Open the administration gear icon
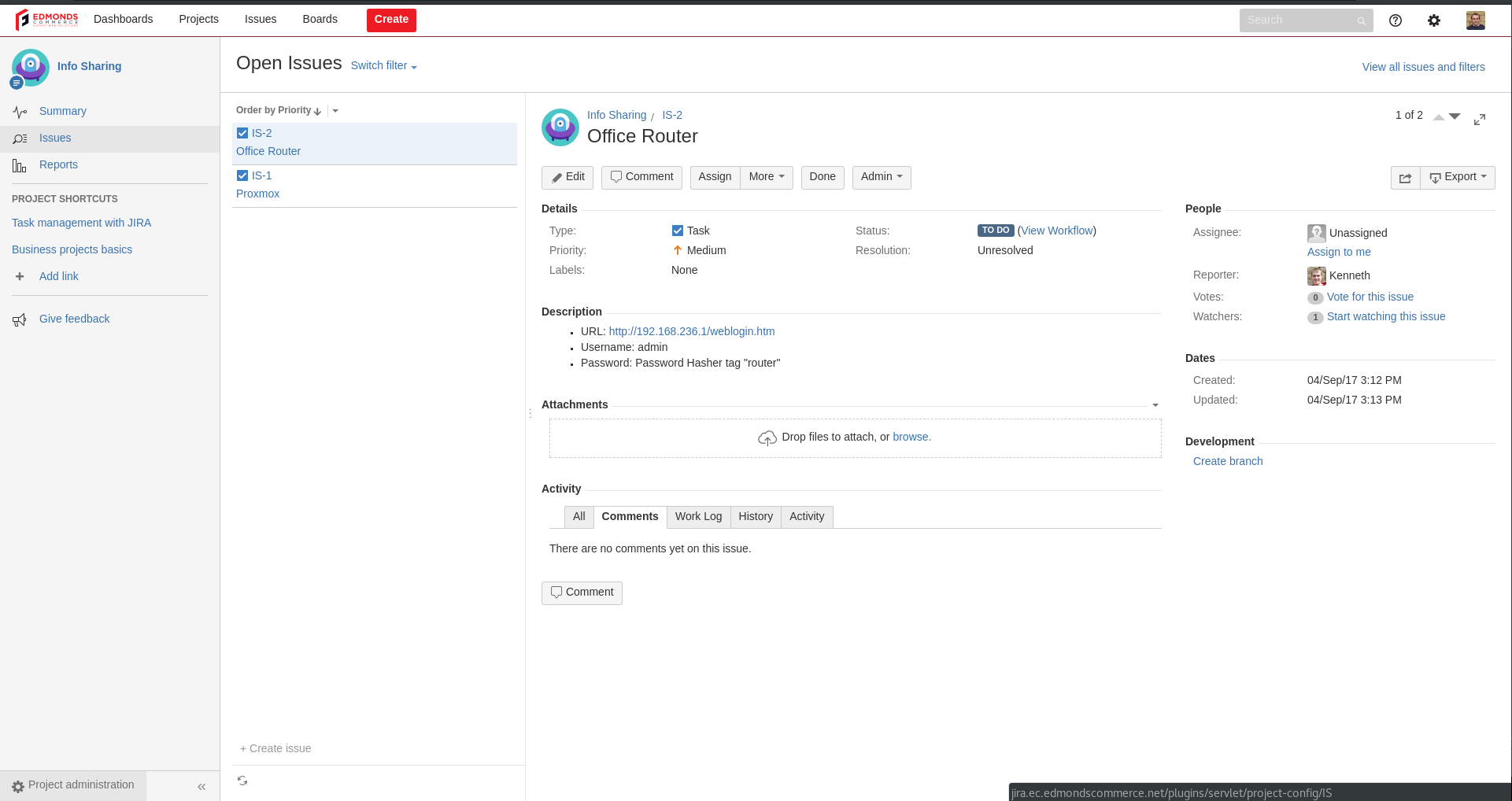1512x801 pixels. [x=1434, y=20]
